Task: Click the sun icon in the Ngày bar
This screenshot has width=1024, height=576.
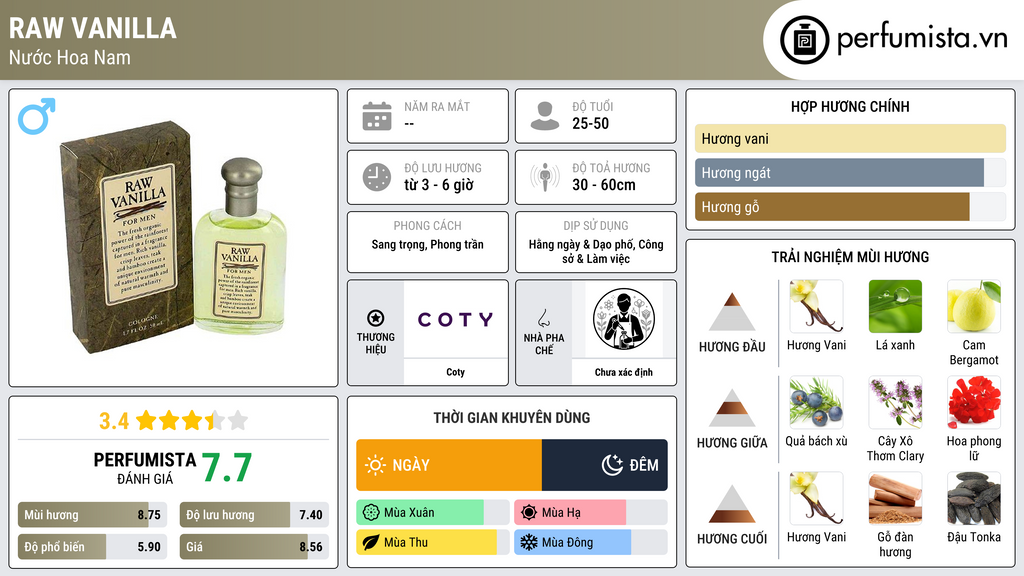Action: pos(376,465)
